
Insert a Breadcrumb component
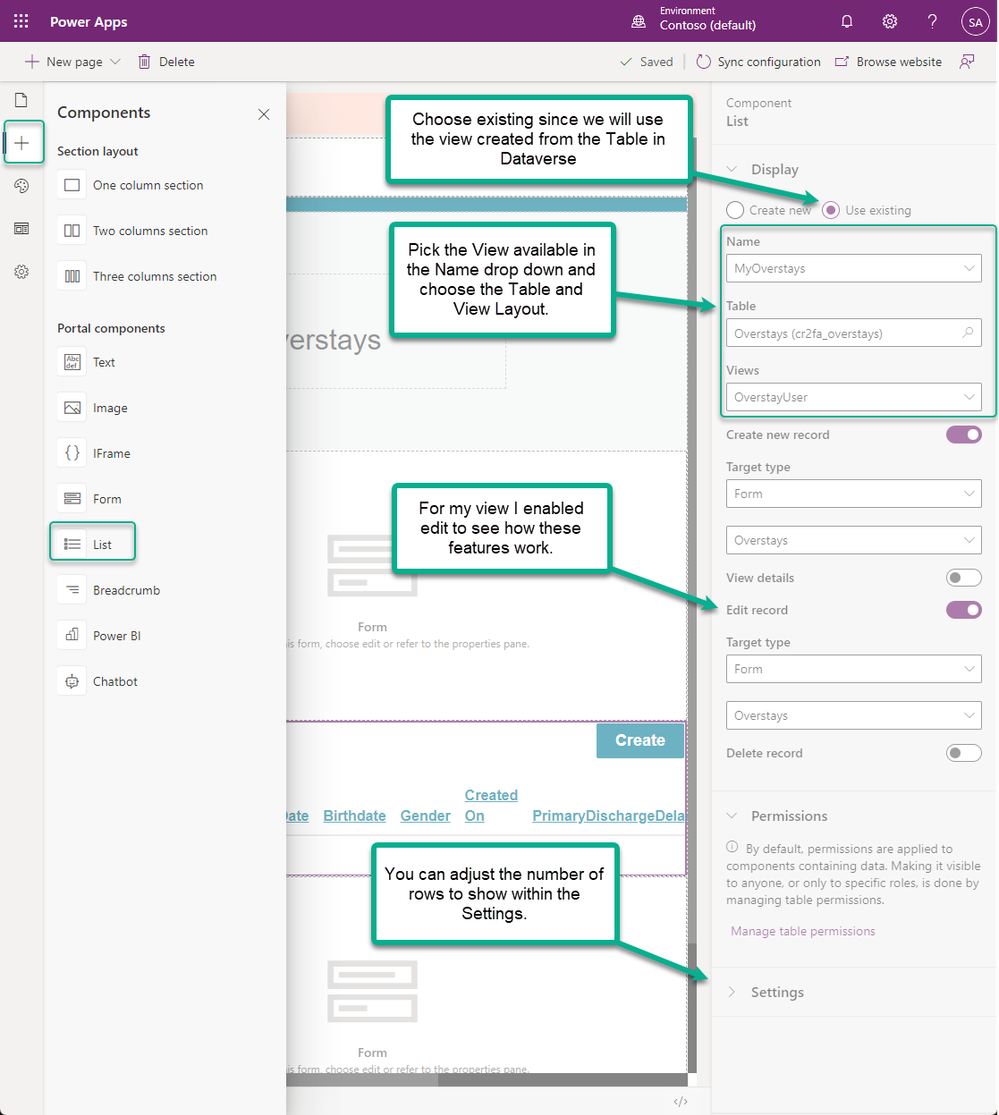[x=110, y=590]
